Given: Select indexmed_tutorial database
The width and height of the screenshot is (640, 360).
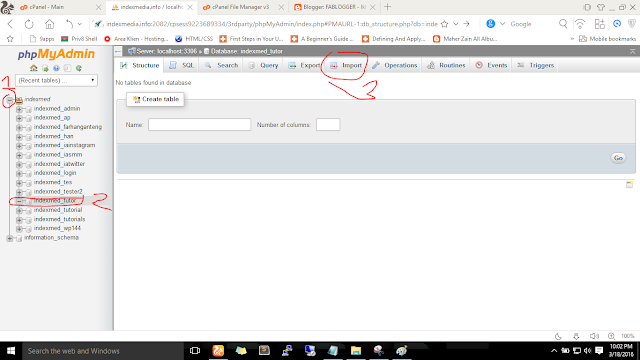Looking at the screenshot, I should [x=58, y=210].
